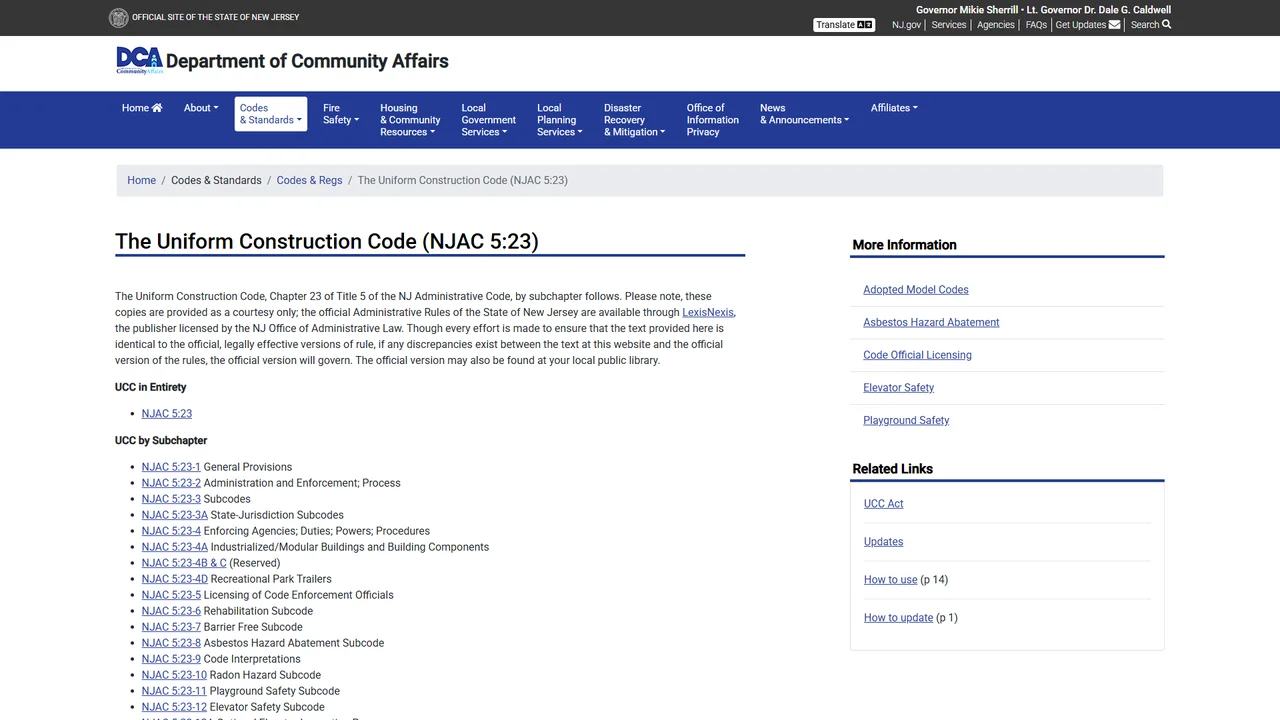
Task: Expand Local Planning Services dropdown
Action: (x=560, y=120)
